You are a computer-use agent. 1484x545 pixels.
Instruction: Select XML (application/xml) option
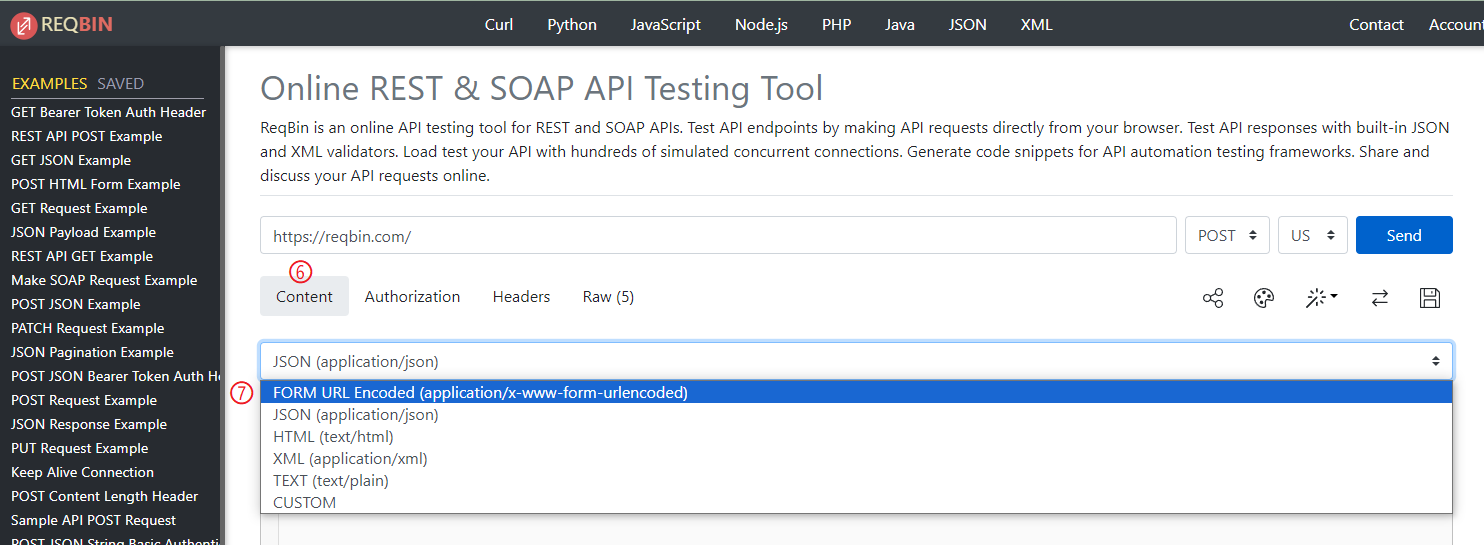[856, 459]
